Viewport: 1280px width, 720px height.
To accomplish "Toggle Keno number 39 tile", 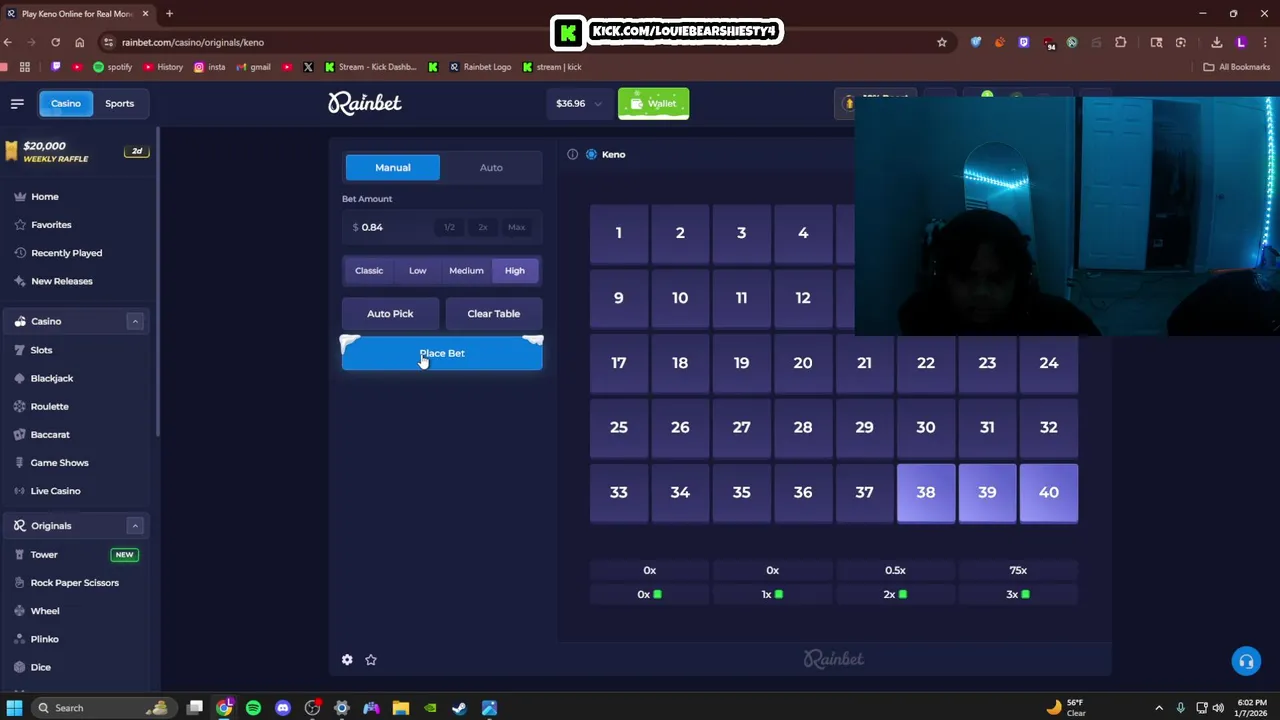I will point(987,492).
